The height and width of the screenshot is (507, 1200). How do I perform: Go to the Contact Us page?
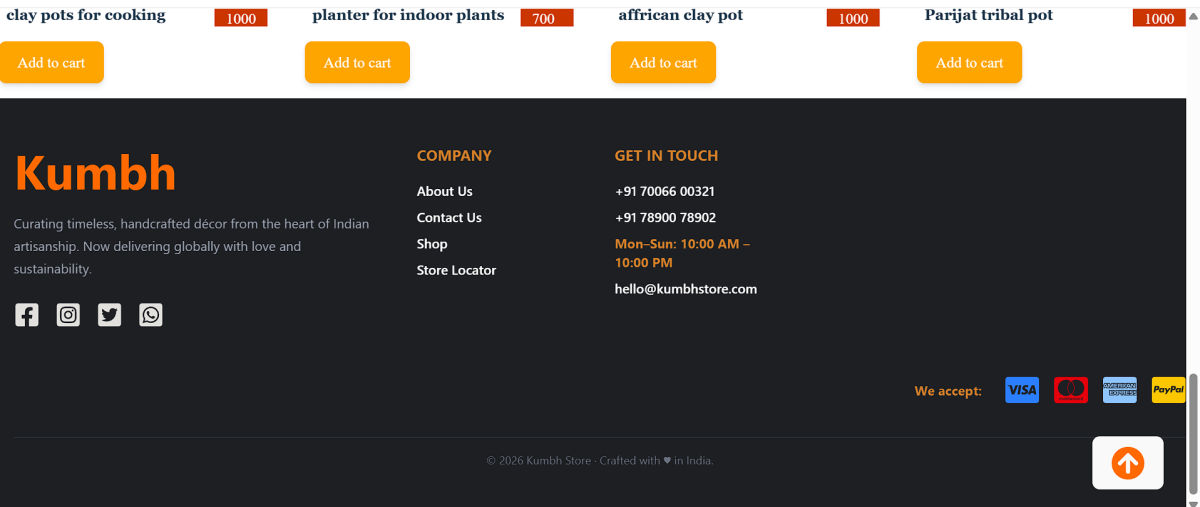(449, 217)
